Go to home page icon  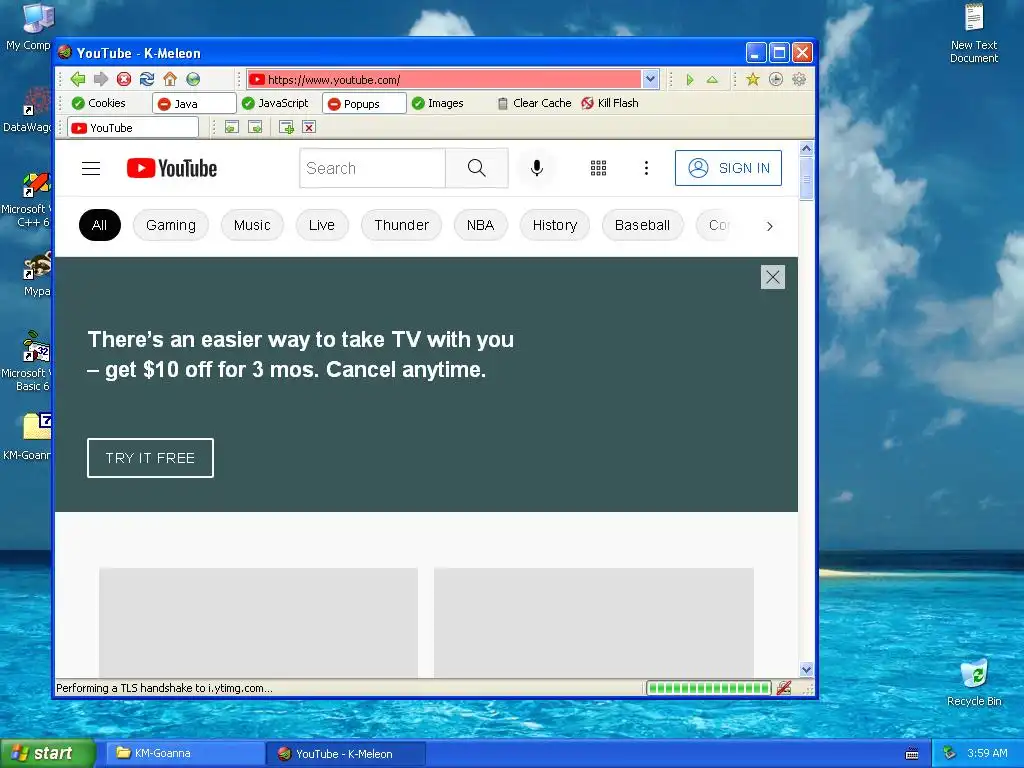coord(170,79)
